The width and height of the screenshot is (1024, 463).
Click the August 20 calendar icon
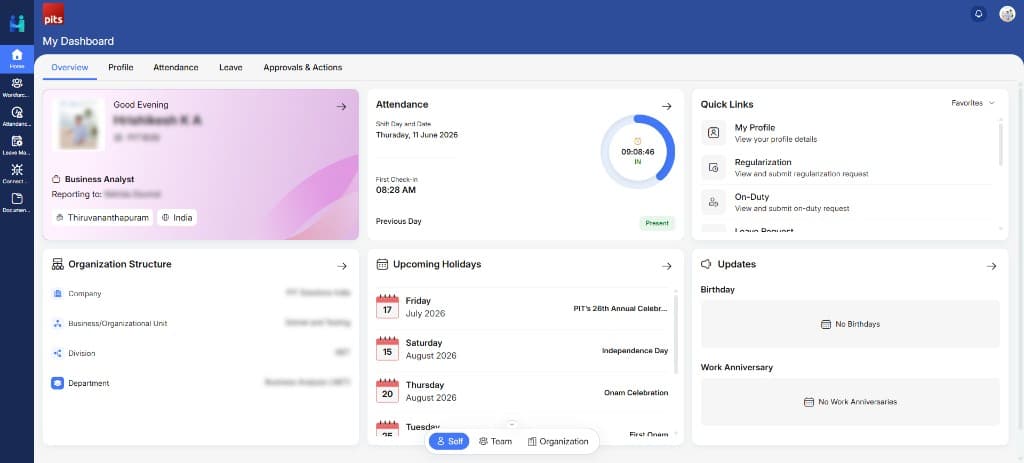pos(387,391)
